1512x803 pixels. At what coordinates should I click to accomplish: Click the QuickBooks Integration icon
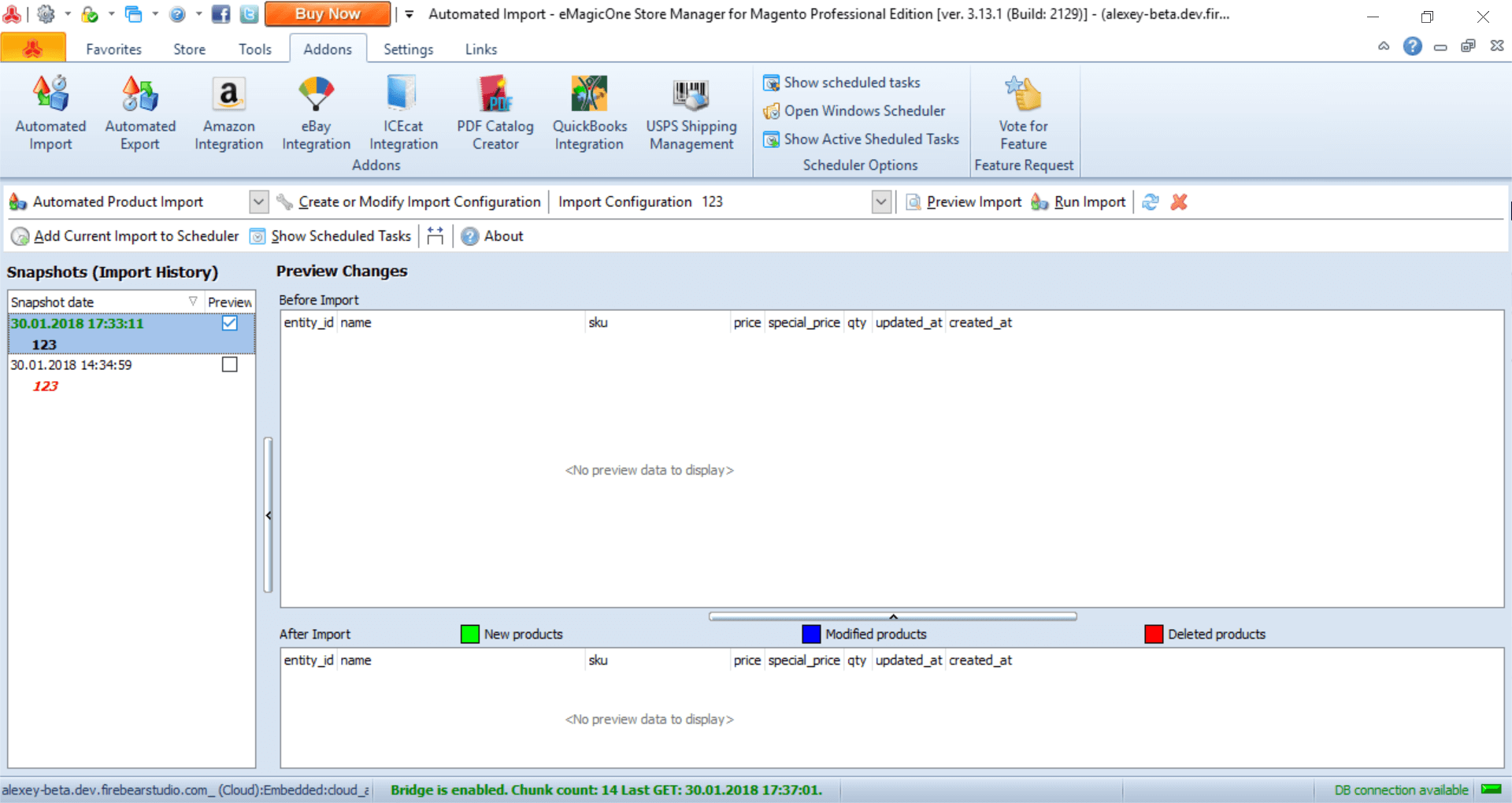click(589, 113)
